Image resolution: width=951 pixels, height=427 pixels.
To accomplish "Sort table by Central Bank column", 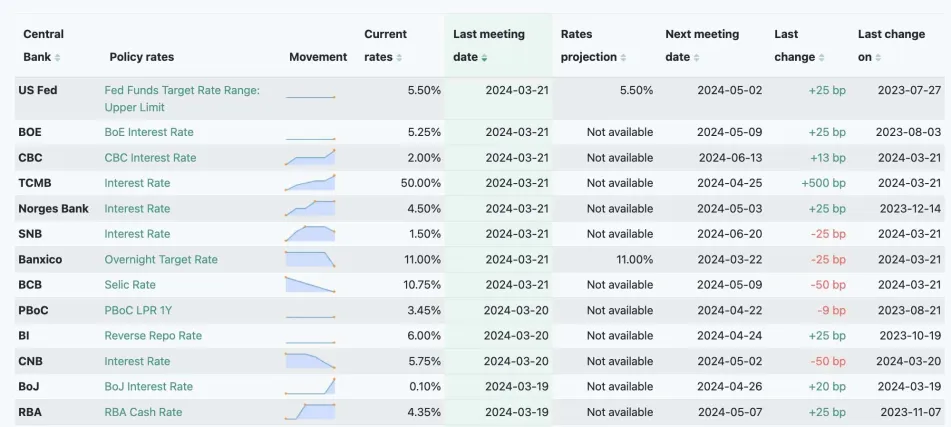I will (x=58, y=58).
